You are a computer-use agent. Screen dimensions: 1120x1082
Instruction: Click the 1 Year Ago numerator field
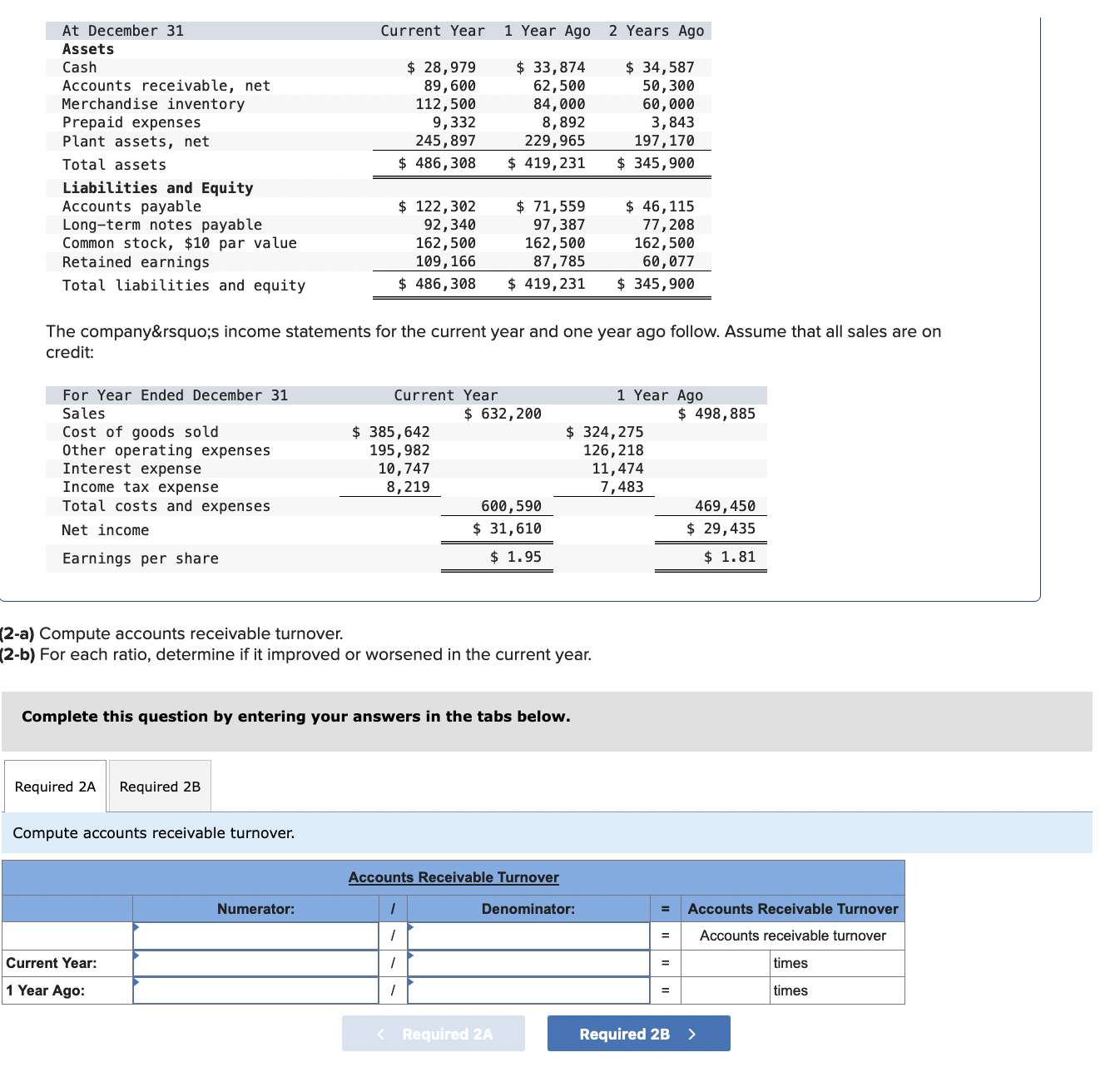(255, 990)
